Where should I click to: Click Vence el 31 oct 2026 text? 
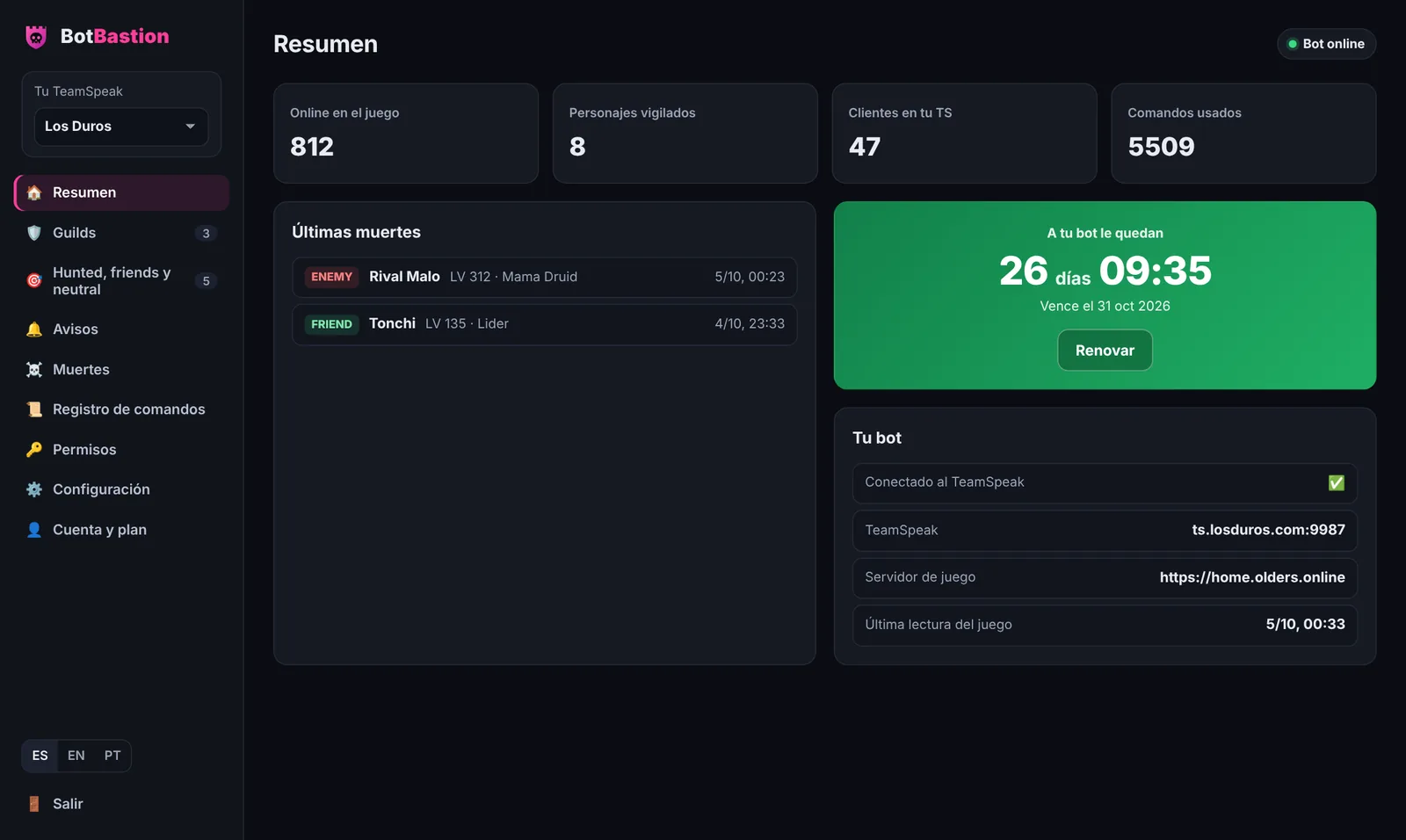1105,306
